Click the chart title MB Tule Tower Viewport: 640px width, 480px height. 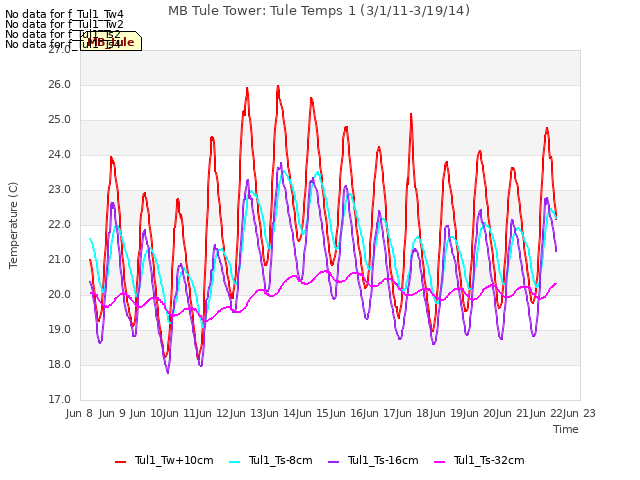pyautogui.click(x=319, y=11)
